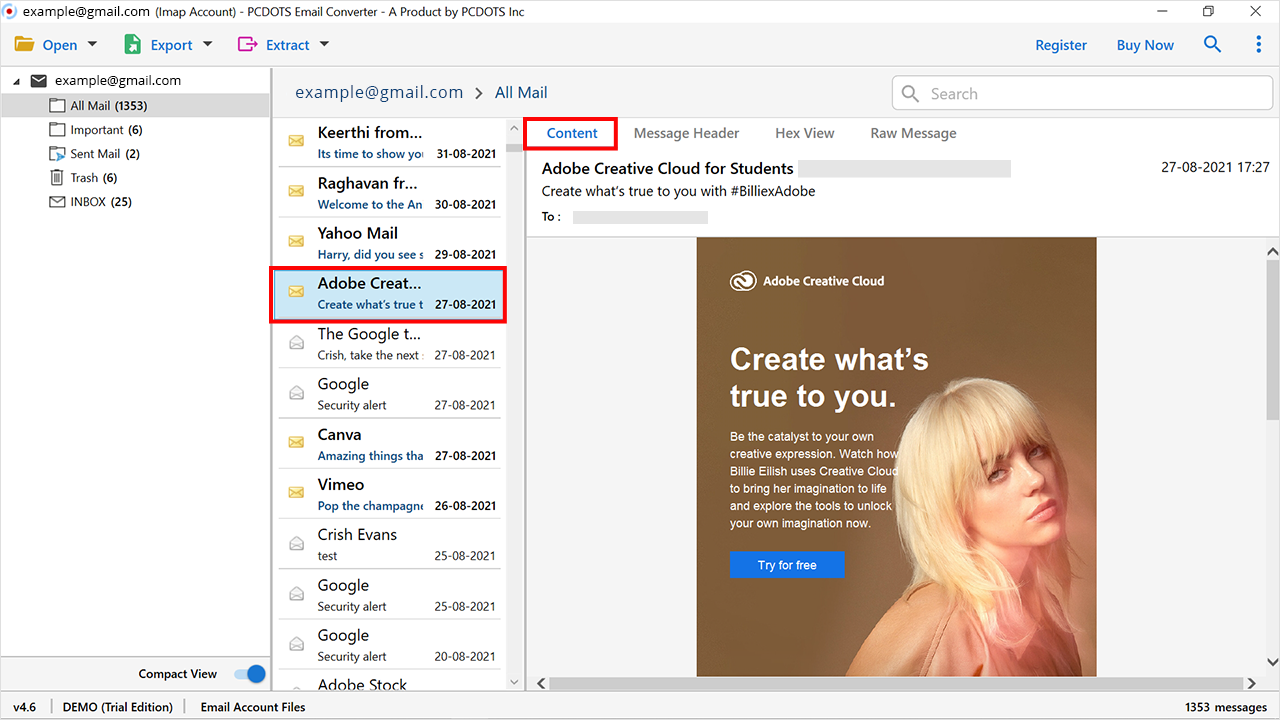Open the Vimeo Pop the champagne email

tap(389, 495)
